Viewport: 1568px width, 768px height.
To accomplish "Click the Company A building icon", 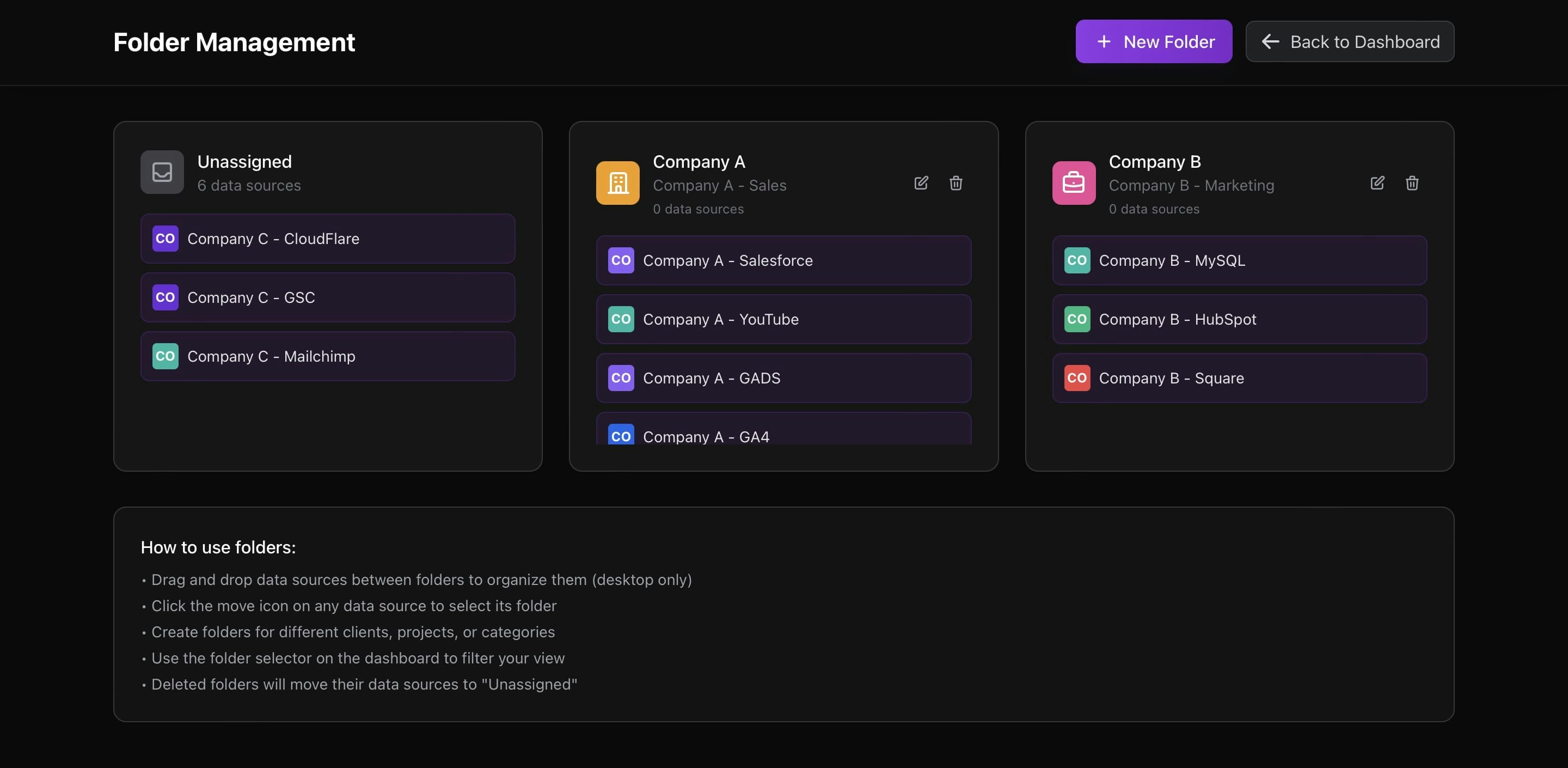I will tap(617, 182).
